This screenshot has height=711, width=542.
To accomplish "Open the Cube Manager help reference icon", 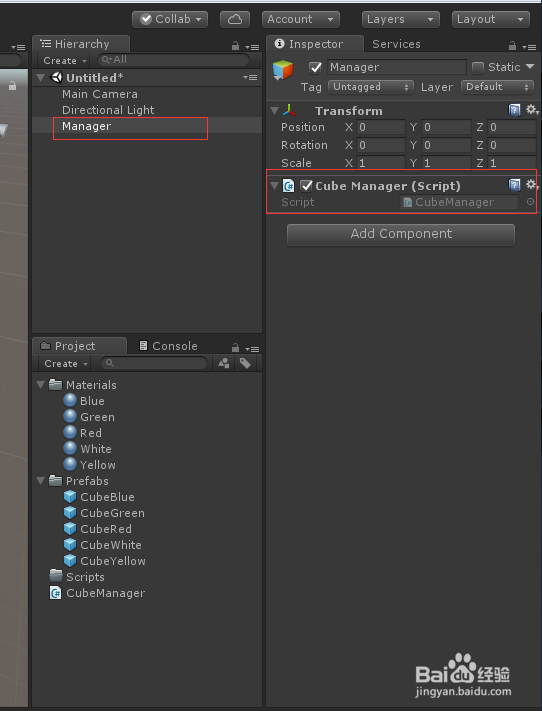I will click(x=514, y=185).
